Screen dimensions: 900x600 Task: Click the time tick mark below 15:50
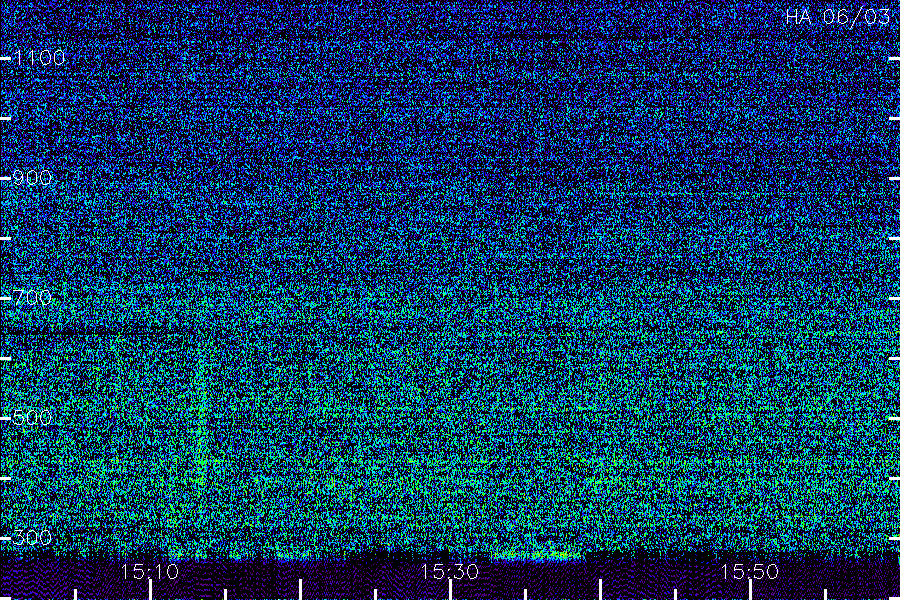(x=750, y=590)
